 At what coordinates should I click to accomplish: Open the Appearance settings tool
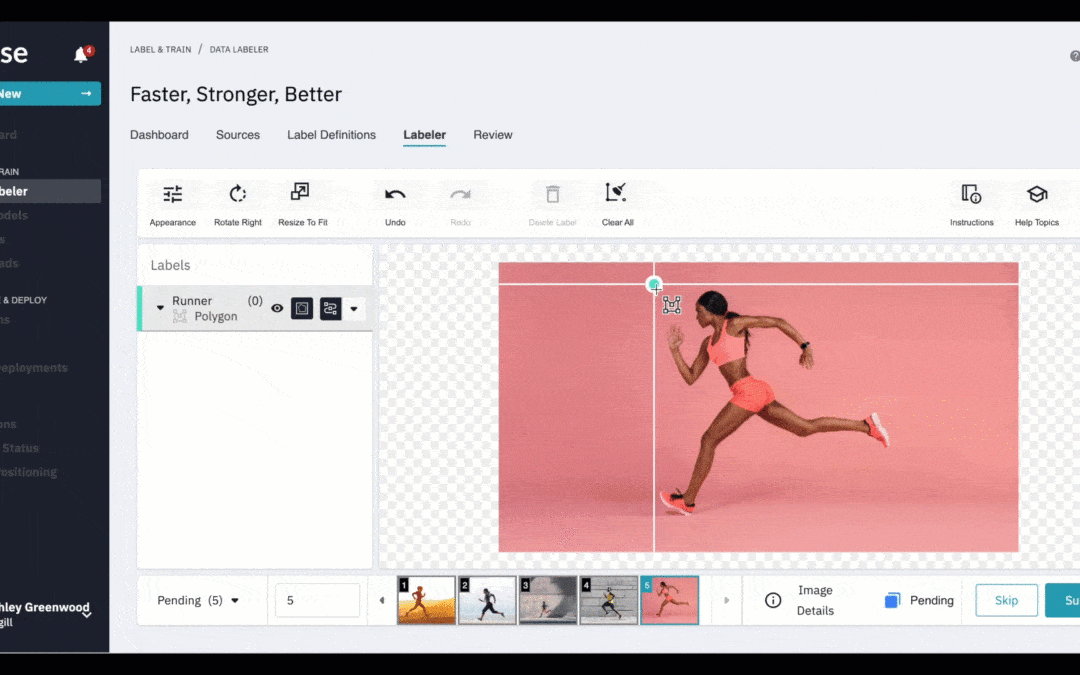pyautogui.click(x=173, y=204)
